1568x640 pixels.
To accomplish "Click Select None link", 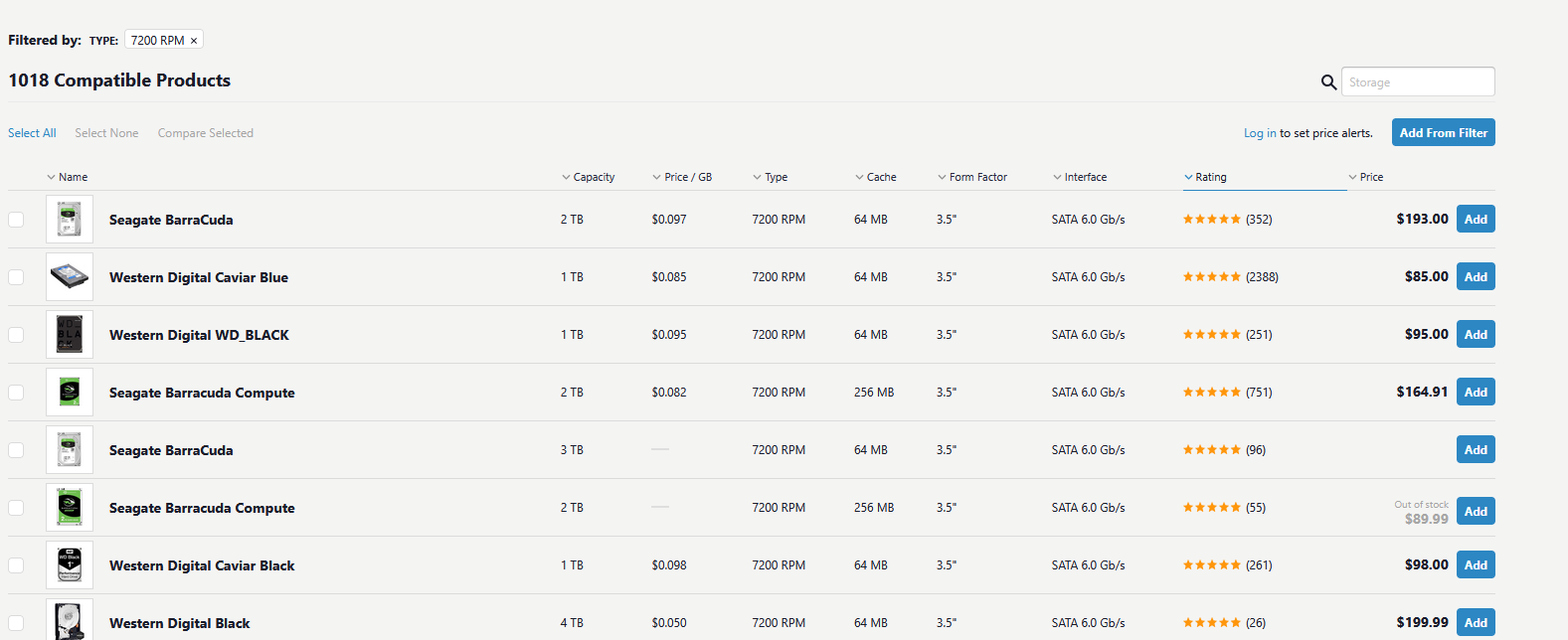I will 106,133.
